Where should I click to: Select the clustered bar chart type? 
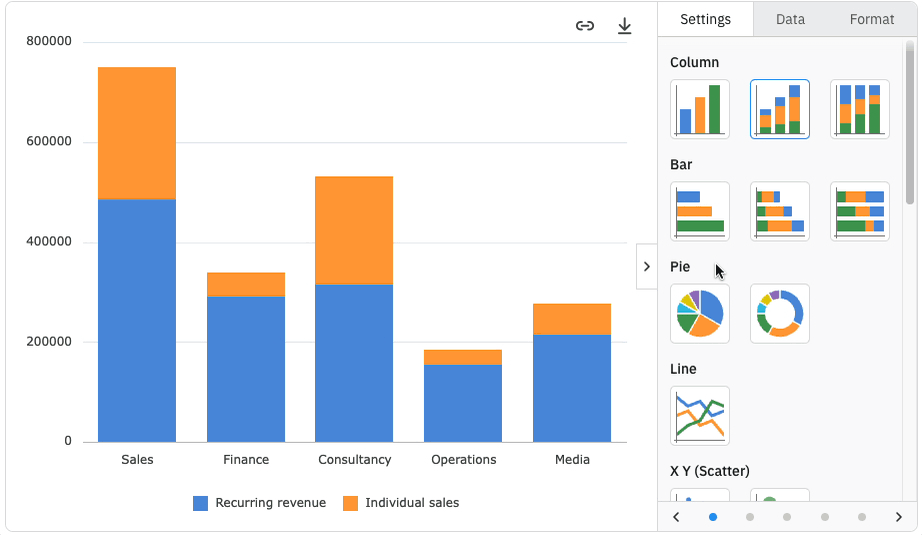pyautogui.click(x=700, y=211)
